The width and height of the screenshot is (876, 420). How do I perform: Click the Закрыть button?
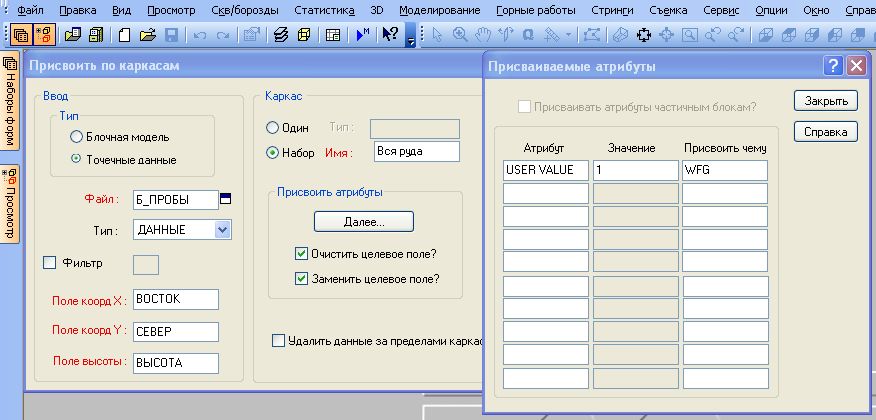click(826, 101)
